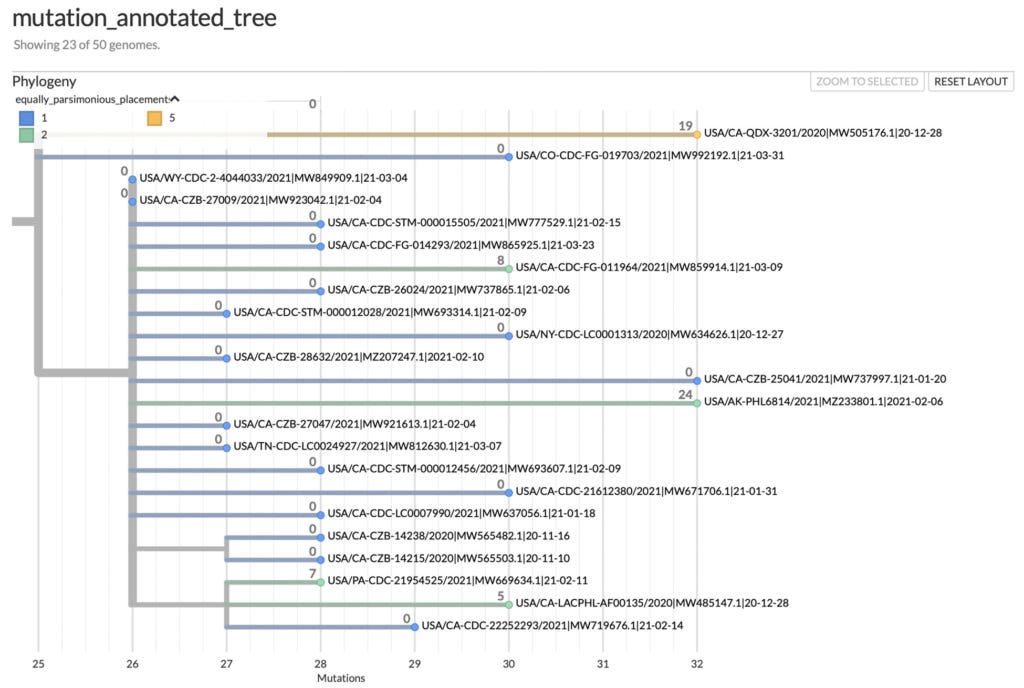Image resolution: width=1024 pixels, height=688 pixels.
Task: Click the RESET LAYOUT button
Action: pyautogui.click(x=970, y=82)
